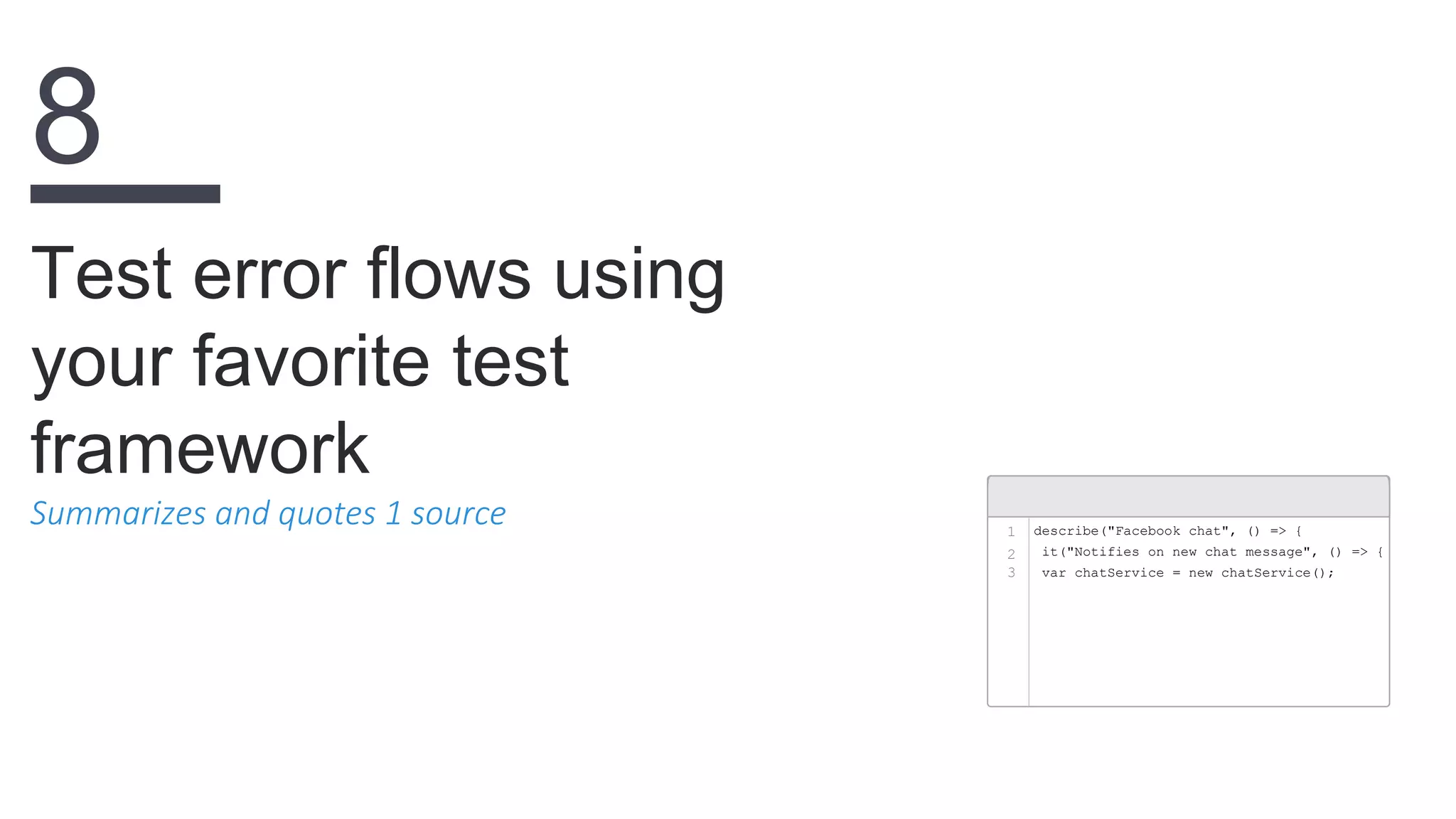Select line number 2 in the code gutter
Screen dimensions: 1456x819
[1010, 553]
